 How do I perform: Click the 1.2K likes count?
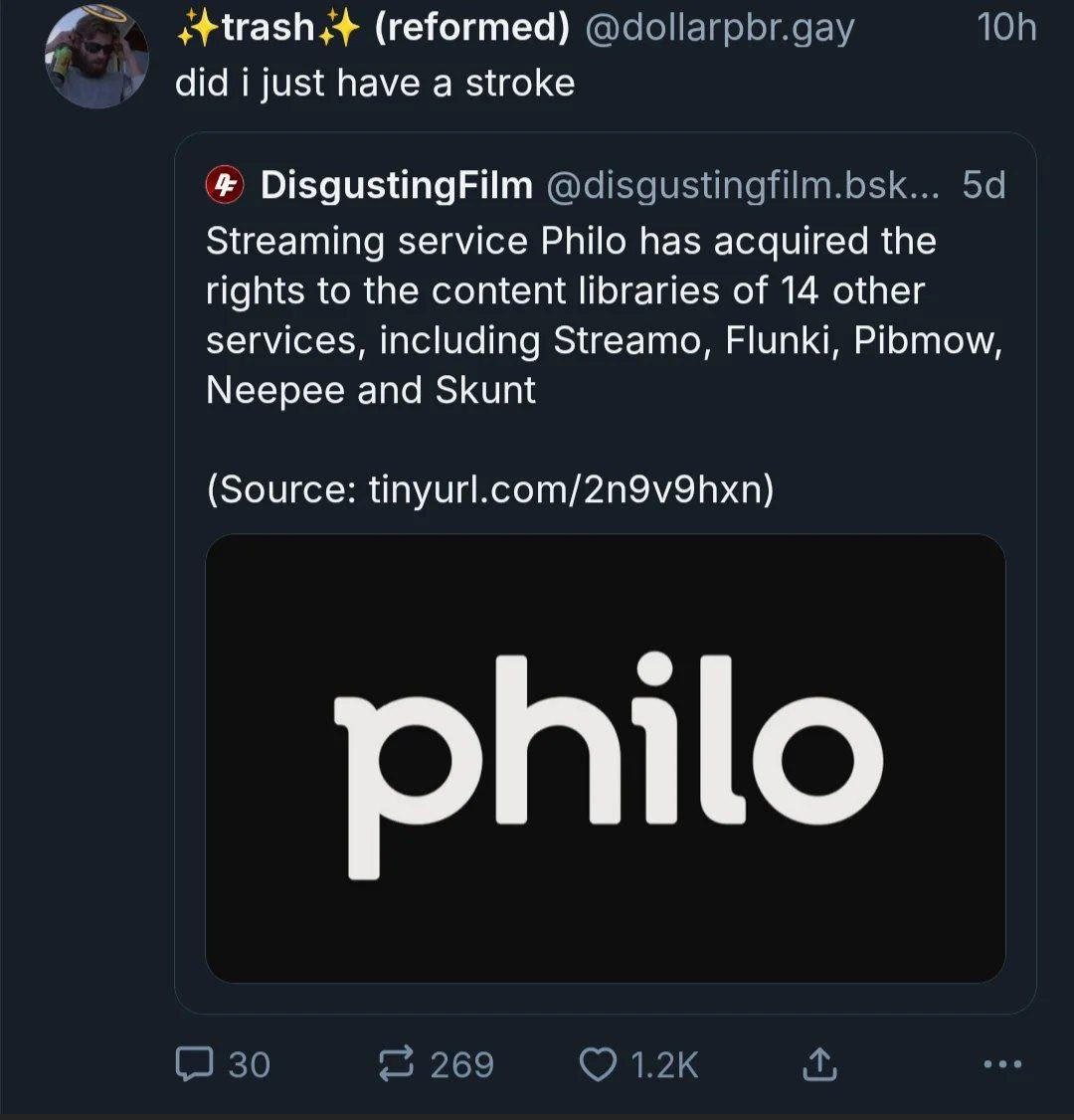pyautogui.click(x=664, y=1064)
